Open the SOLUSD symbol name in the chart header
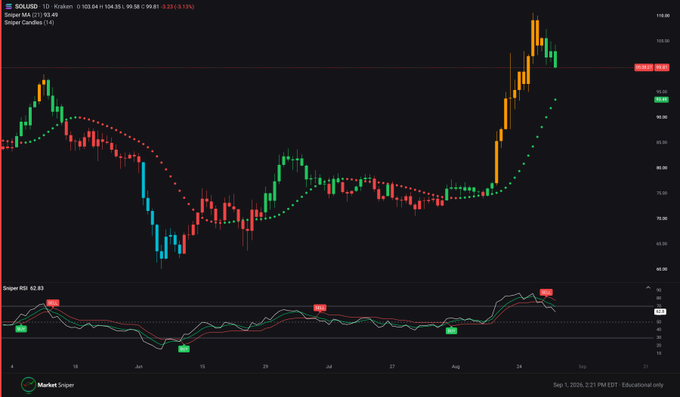This screenshot has height=397, width=680. click(x=26, y=7)
